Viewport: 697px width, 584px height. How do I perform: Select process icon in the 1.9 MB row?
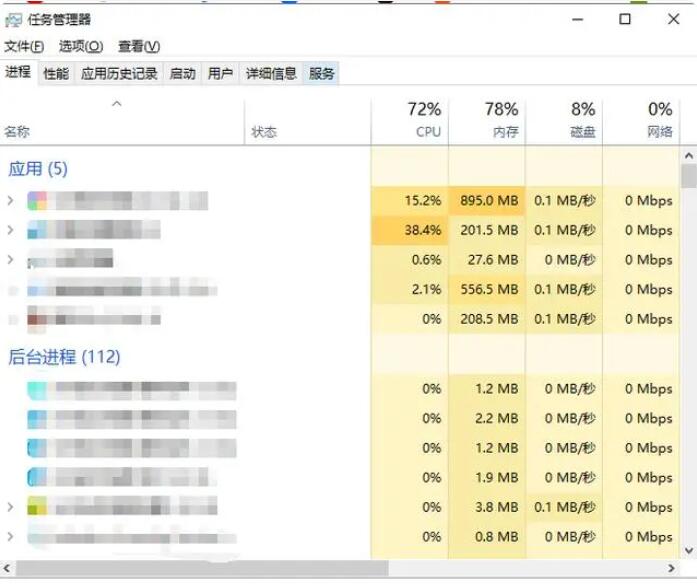pos(37,478)
